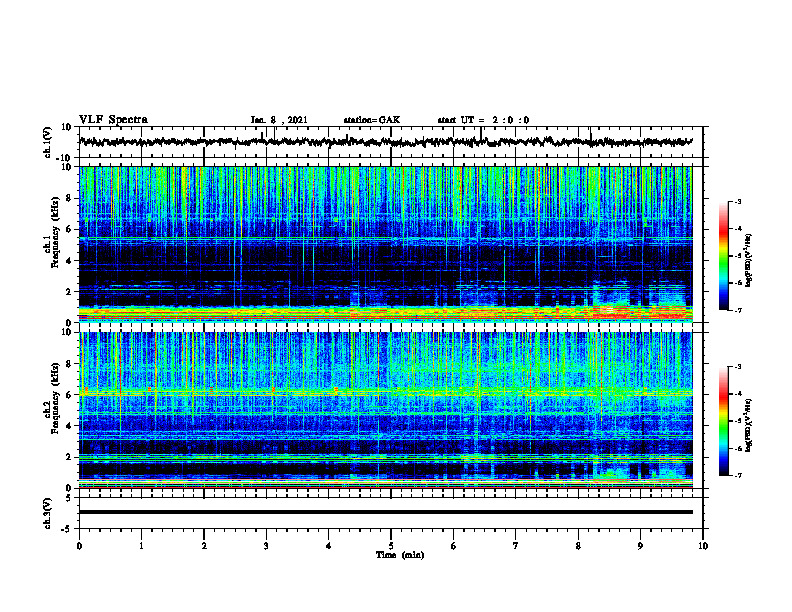Click the ch.2 color scale bar
This screenshot has width=792, height=612.
(724, 421)
